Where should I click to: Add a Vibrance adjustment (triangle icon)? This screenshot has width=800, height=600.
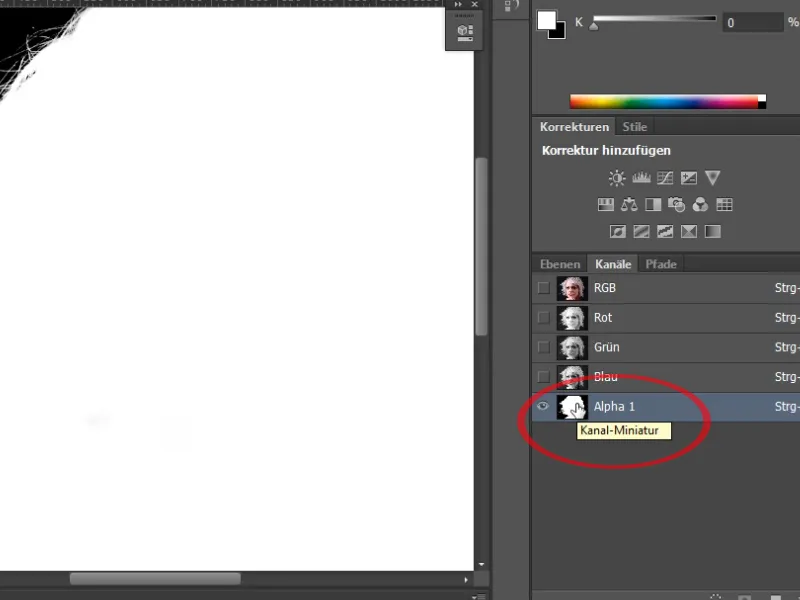coord(712,178)
